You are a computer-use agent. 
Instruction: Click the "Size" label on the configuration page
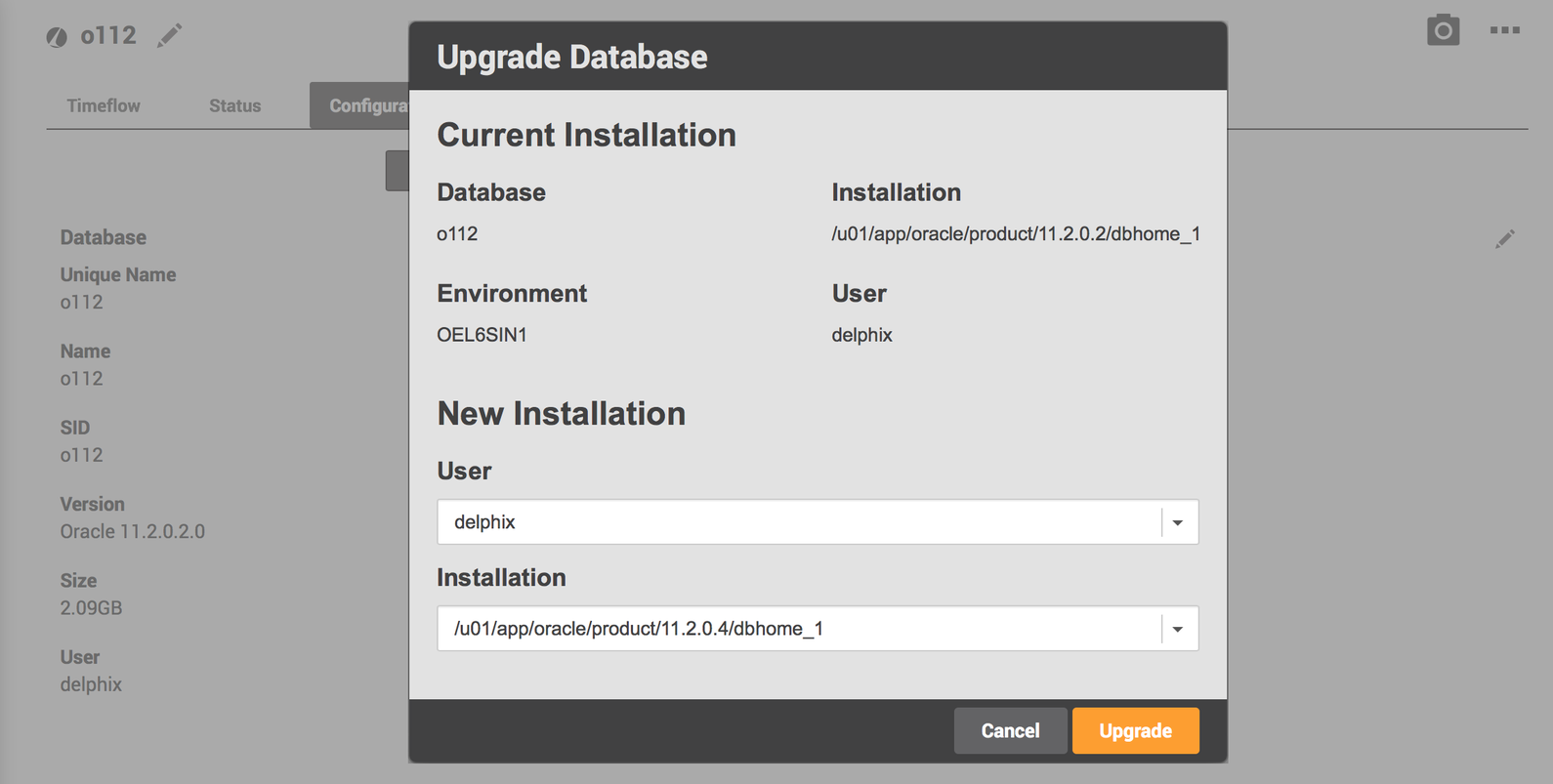[x=78, y=581]
